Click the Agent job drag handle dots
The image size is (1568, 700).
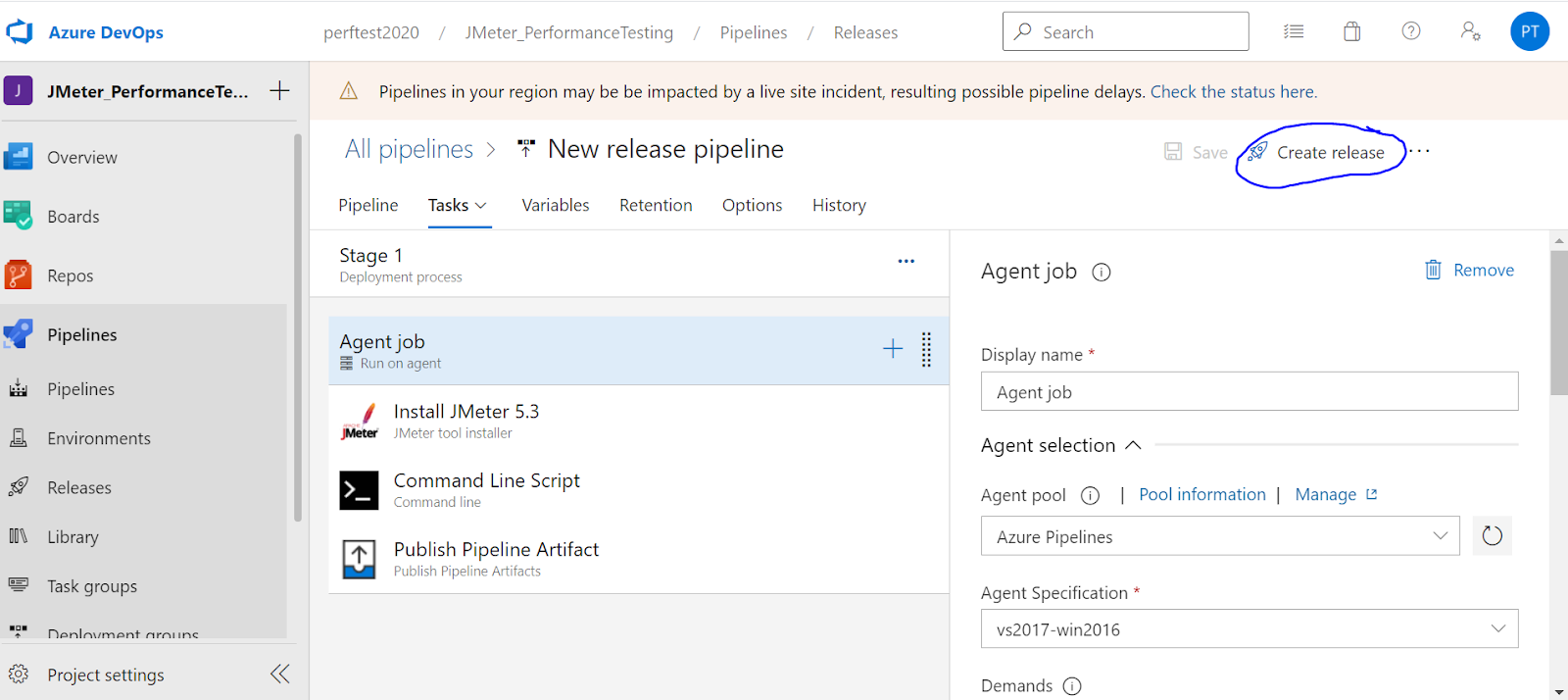(x=926, y=349)
